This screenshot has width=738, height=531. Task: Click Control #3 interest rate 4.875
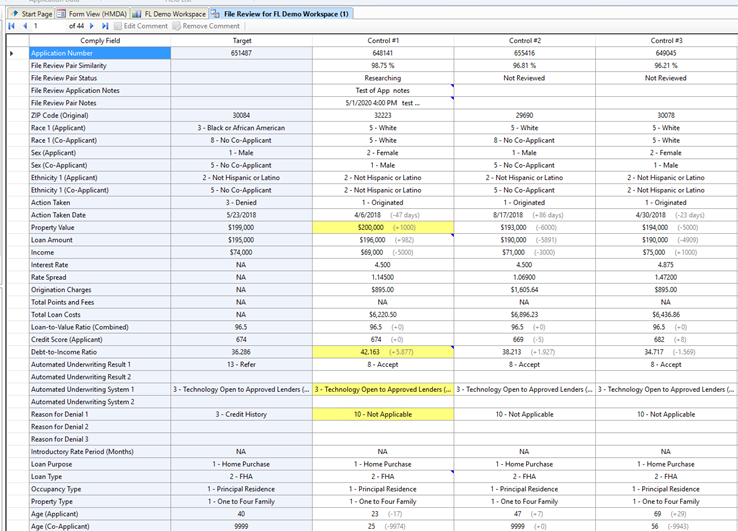pos(666,265)
